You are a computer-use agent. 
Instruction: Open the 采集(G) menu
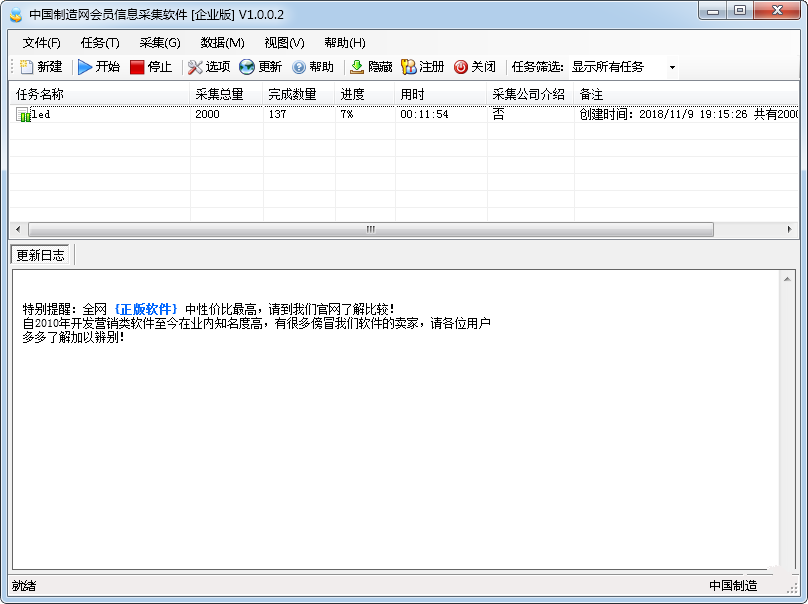pyautogui.click(x=160, y=43)
